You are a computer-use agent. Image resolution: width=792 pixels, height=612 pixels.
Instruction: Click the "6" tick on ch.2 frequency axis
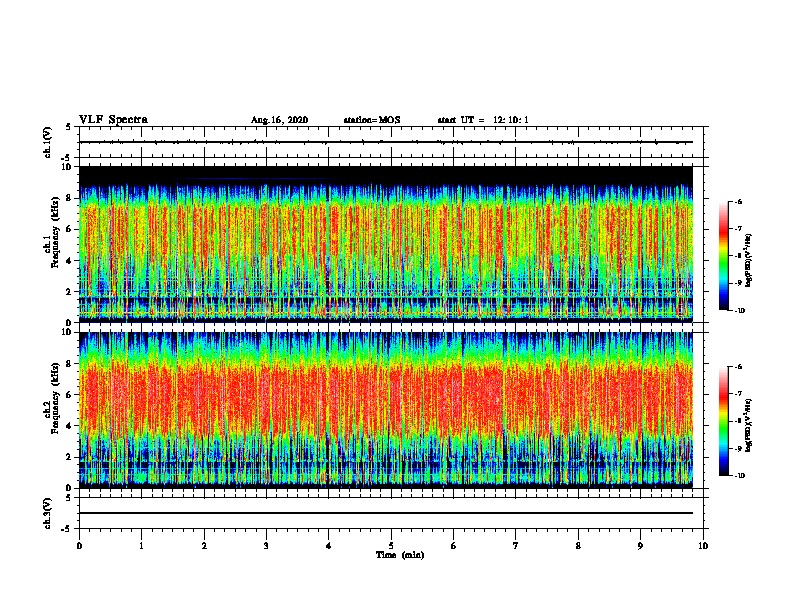(69, 395)
